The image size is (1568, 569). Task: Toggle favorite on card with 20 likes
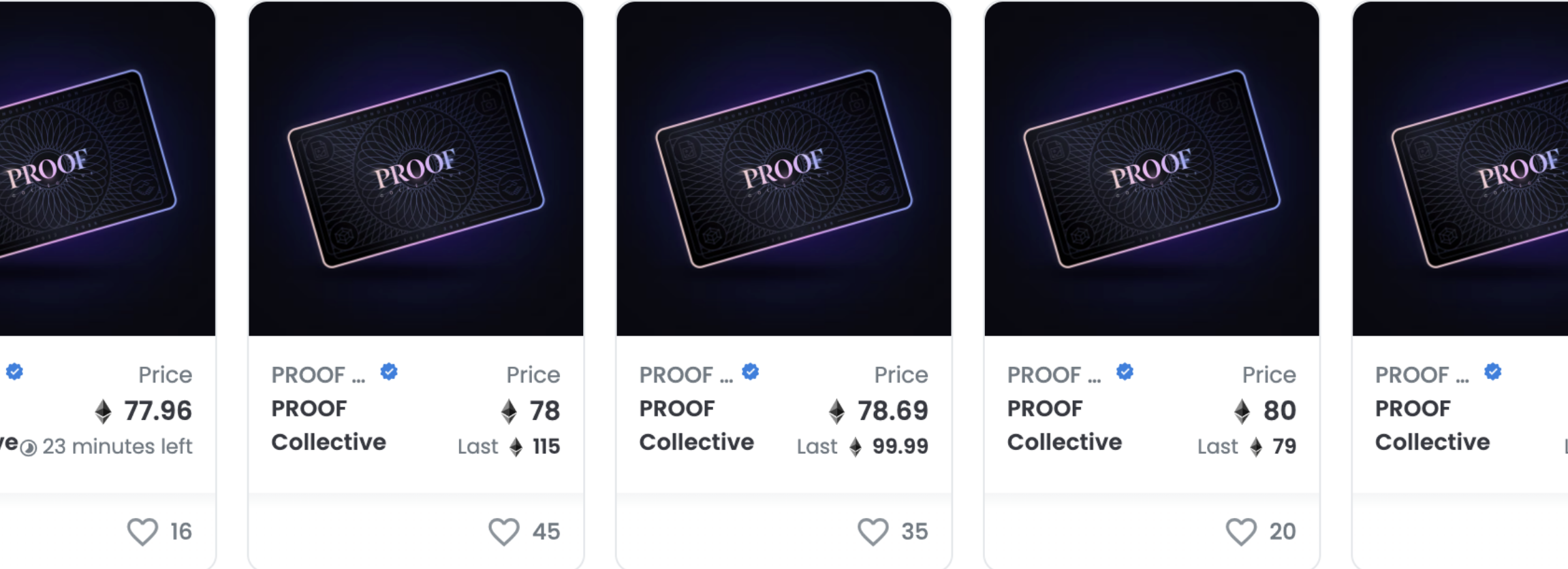tap(1241, 532)
